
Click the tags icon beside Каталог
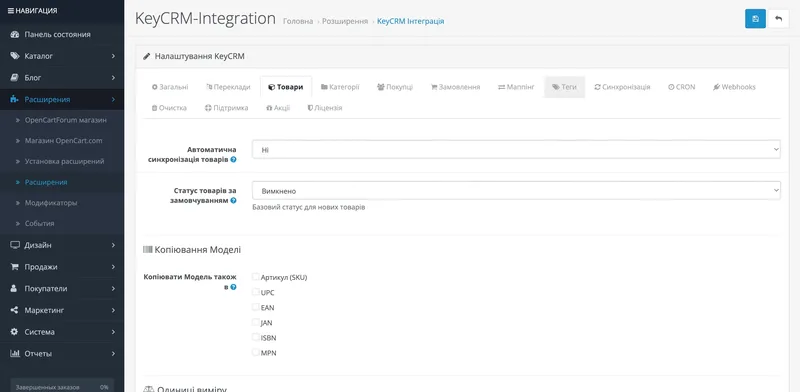15,56
